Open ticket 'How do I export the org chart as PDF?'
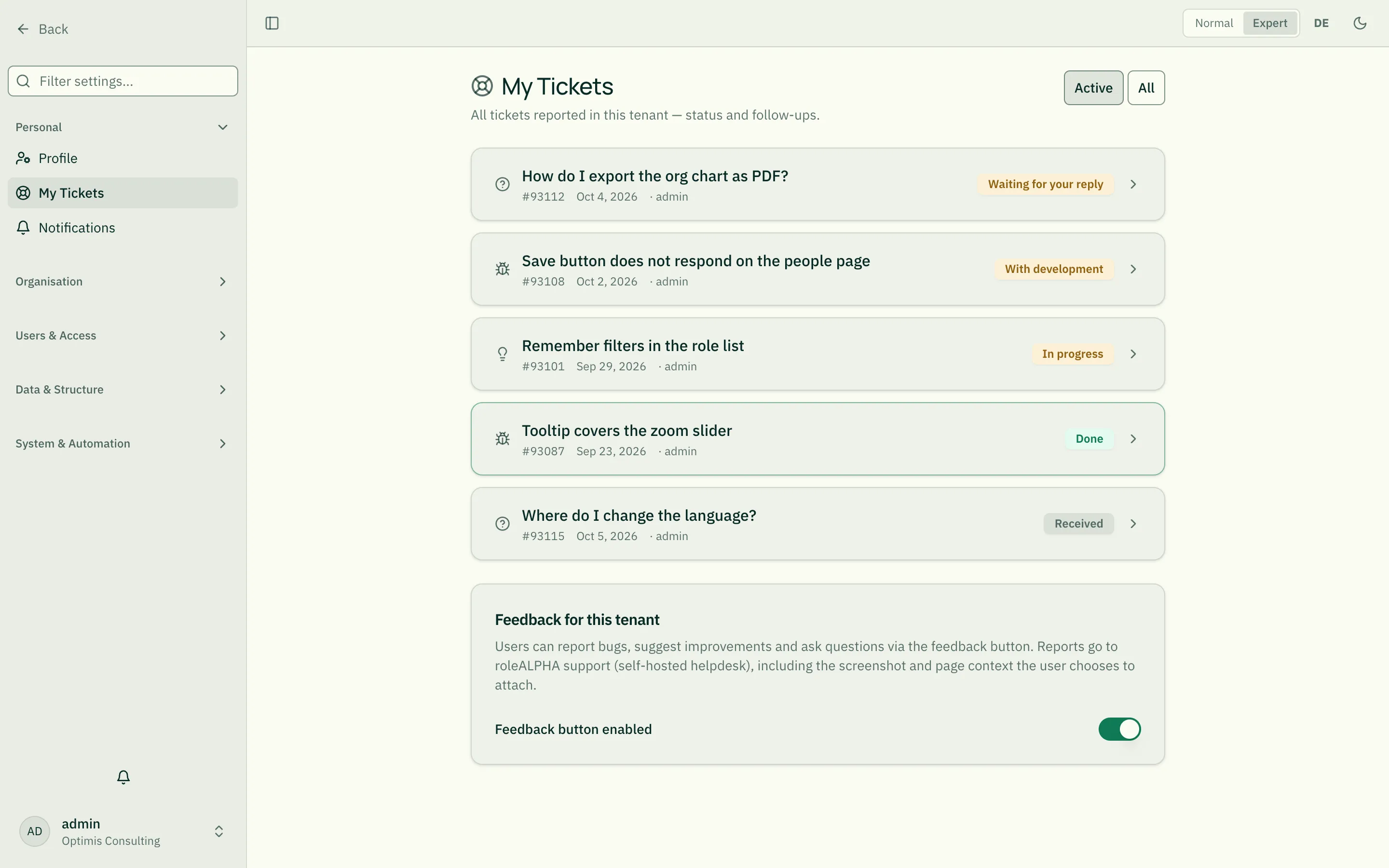 [x=817, y=184]
